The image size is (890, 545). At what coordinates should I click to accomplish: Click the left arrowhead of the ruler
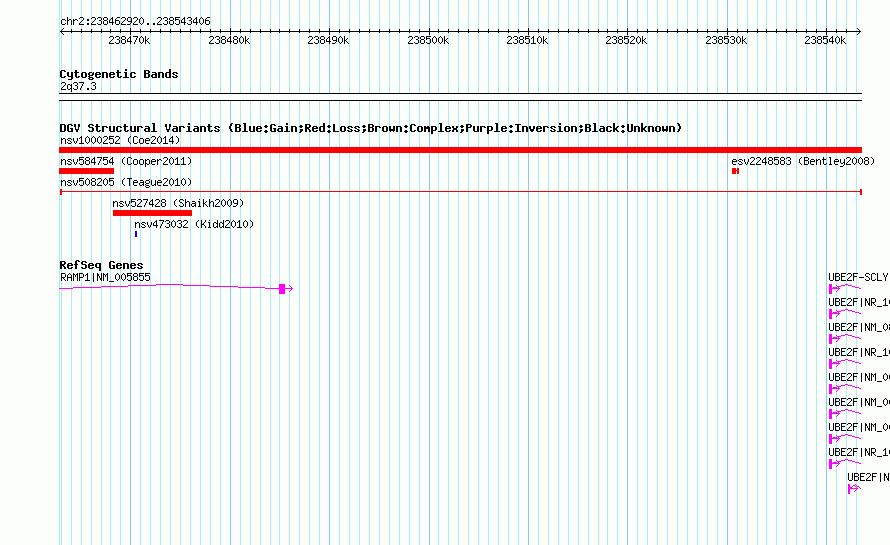(62, 31)
